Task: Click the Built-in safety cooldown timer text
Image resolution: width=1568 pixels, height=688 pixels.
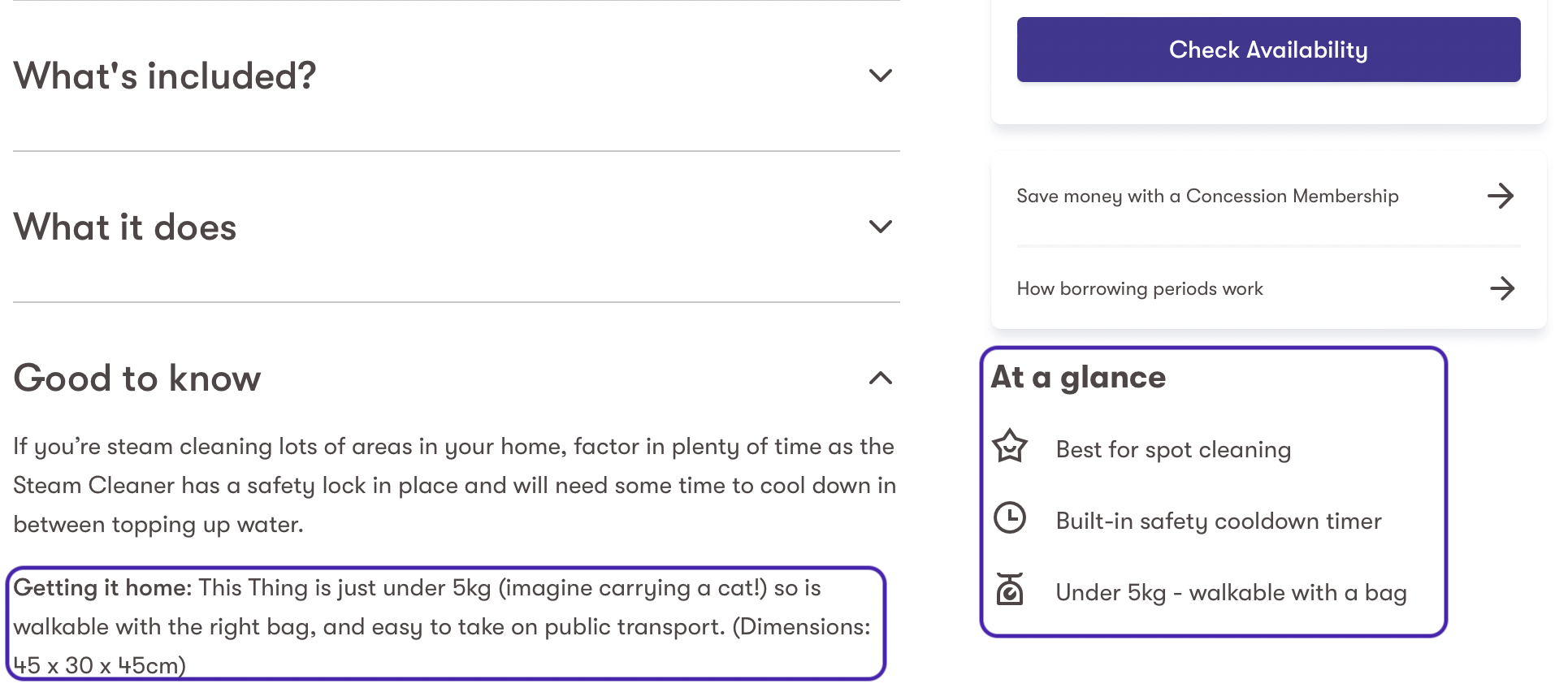Action: pos(1218,521)
